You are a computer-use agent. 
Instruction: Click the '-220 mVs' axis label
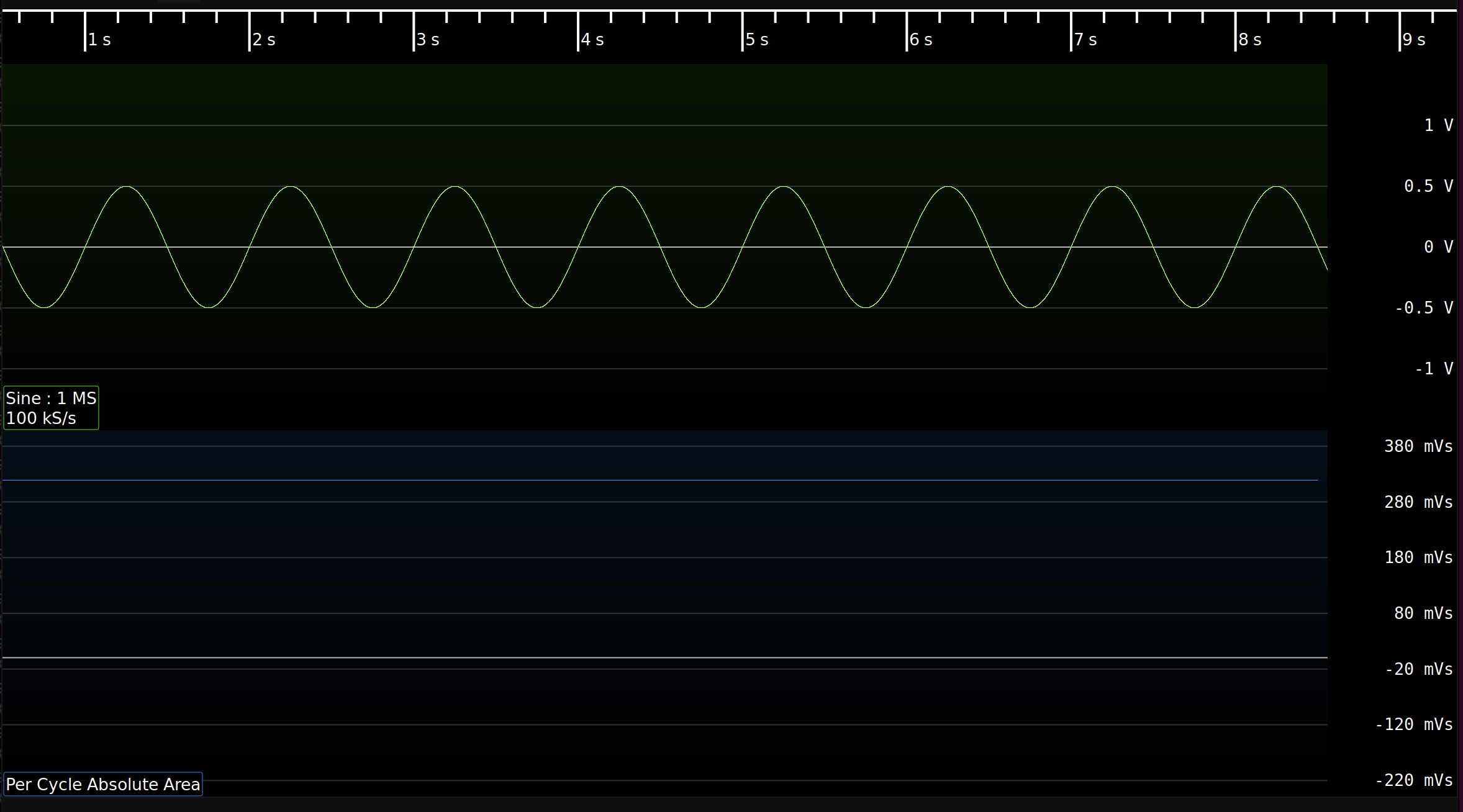pyautogui.click(x=1414, y=780)
